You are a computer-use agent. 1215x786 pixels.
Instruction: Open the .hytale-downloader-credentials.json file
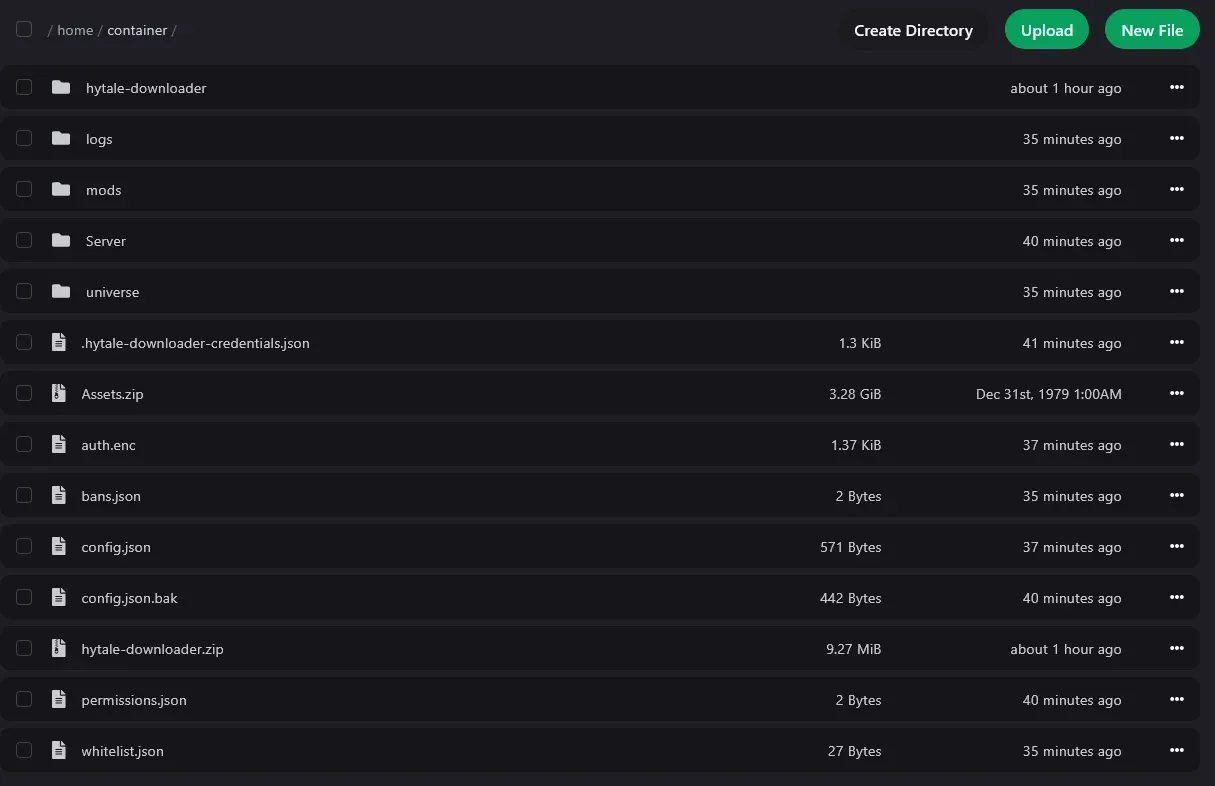click(195, 343)
